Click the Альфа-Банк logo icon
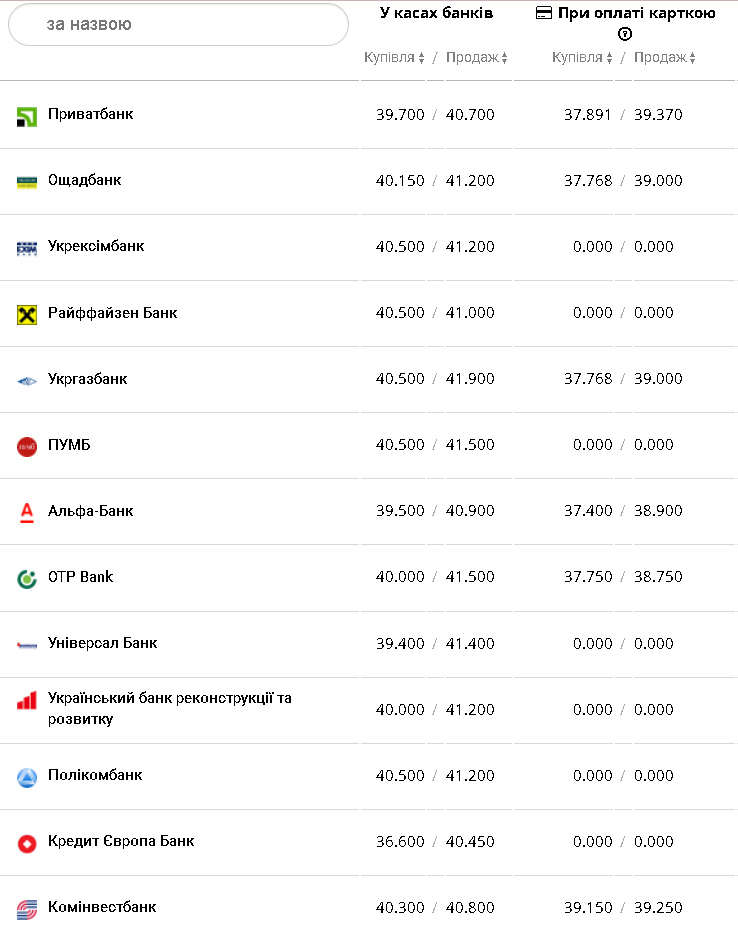 (27, 512)
